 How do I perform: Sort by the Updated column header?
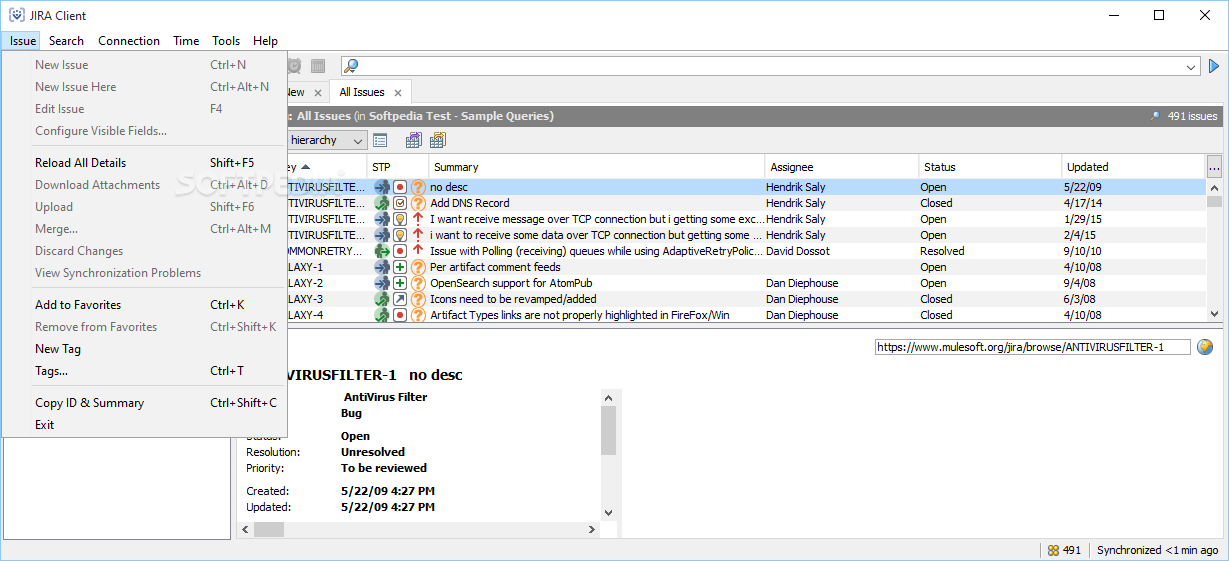tap(1134, 167)
